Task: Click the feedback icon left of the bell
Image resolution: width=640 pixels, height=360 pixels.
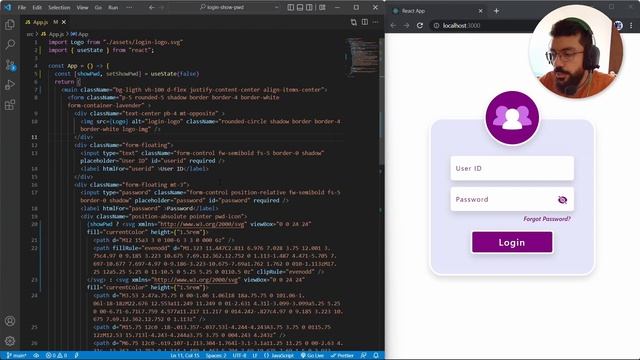Action: coord(363,356)
